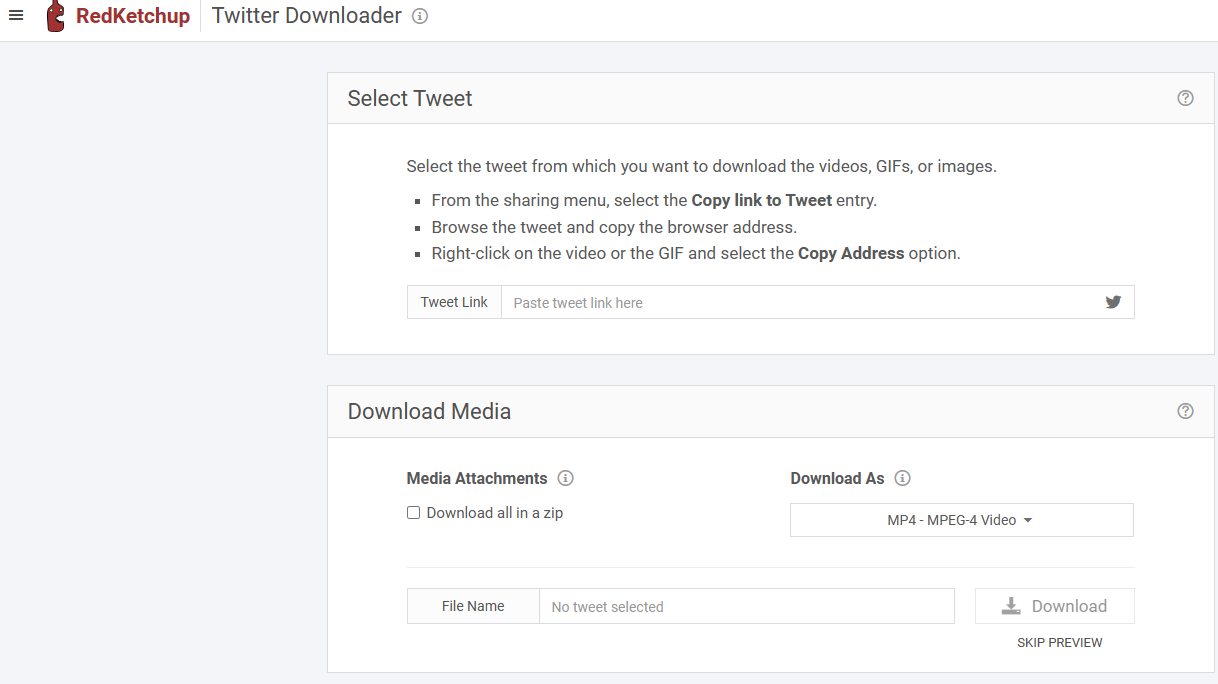The width and height of the screenshot is (1218, 684).
Task: Click info icon beside Twitter Downloader title
Action: (x=420, y=16)
